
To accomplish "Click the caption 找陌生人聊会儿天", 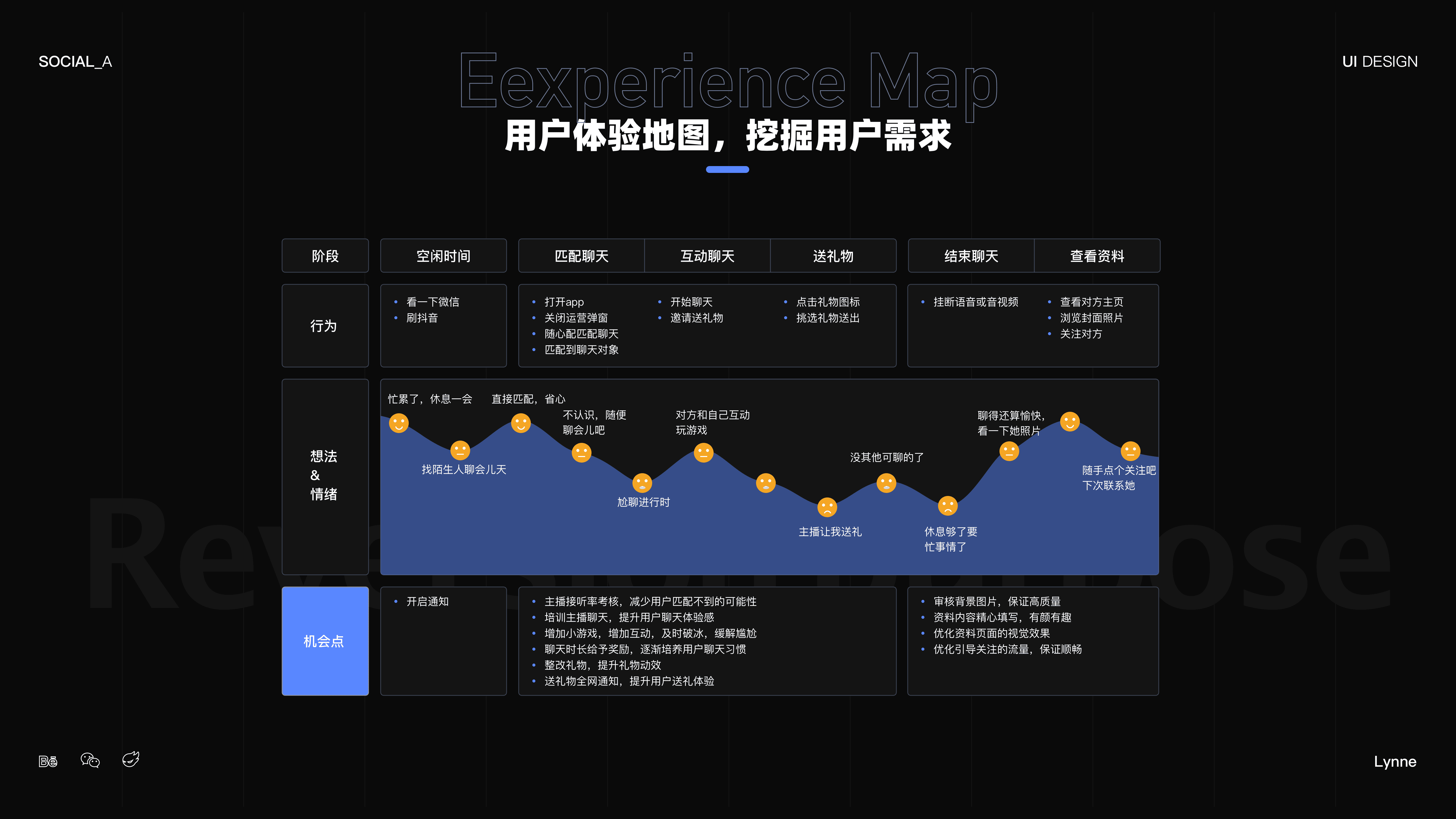I will tap(464, 469).
